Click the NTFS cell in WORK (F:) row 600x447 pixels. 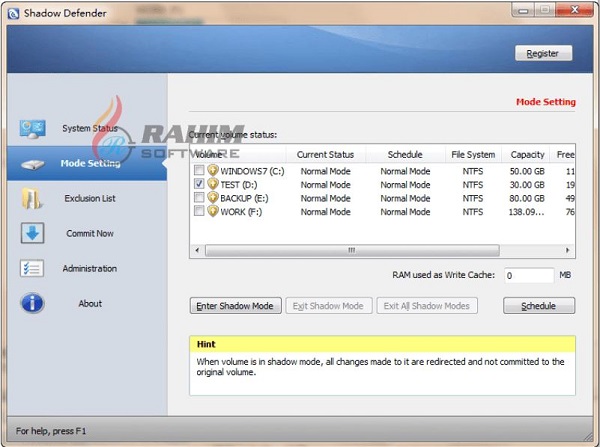(473, 212)
